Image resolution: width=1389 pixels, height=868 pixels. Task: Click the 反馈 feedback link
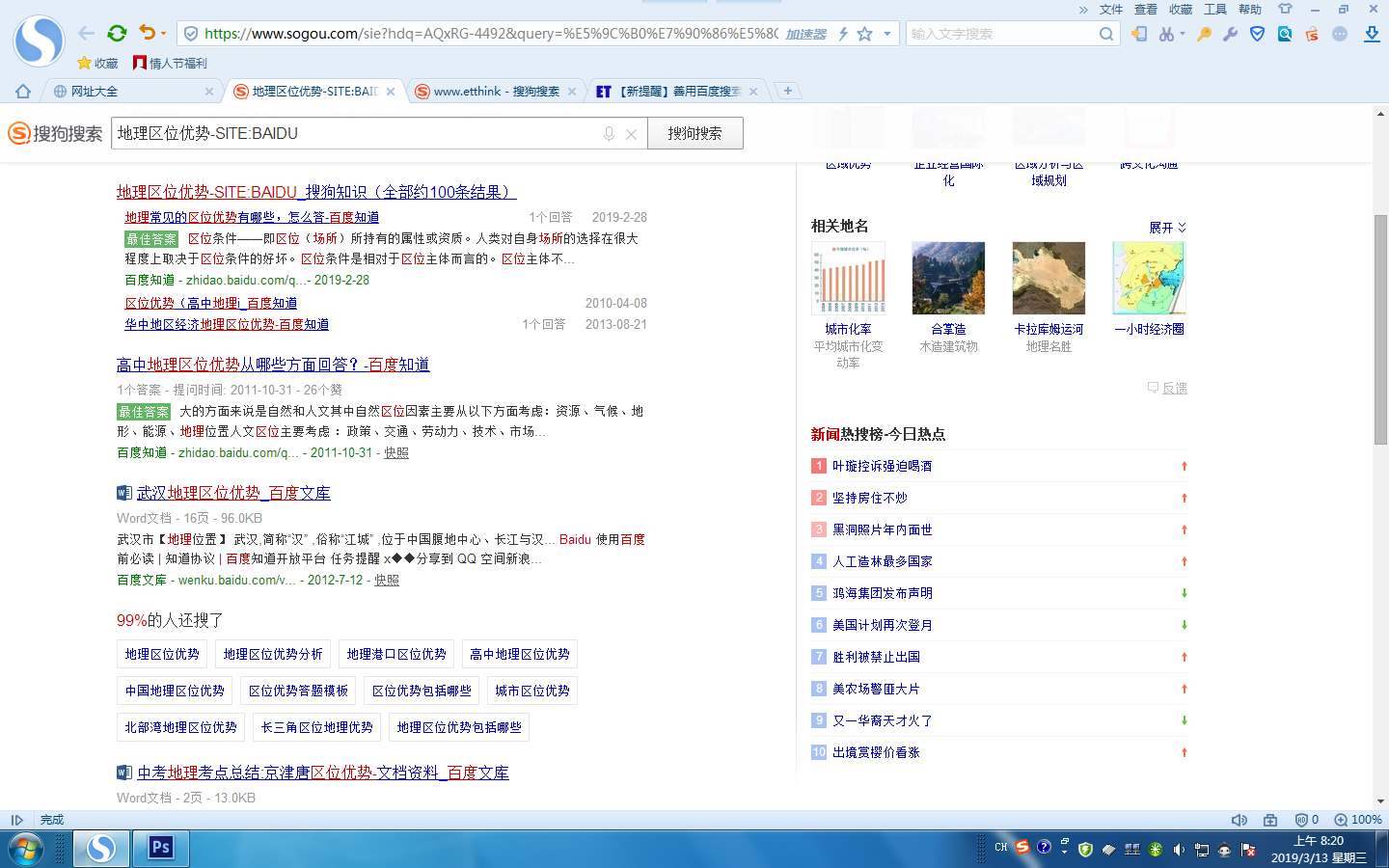(x=1167, y=388)
